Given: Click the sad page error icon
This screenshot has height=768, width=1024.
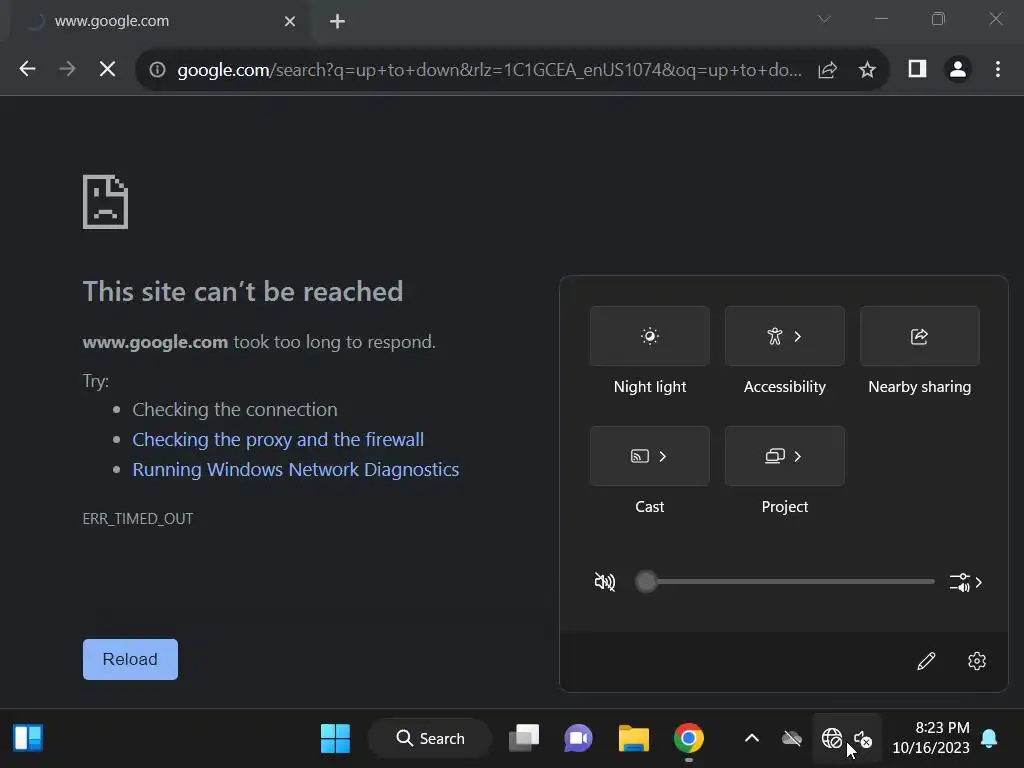Looking at the screenshot, I should point(105,202).
